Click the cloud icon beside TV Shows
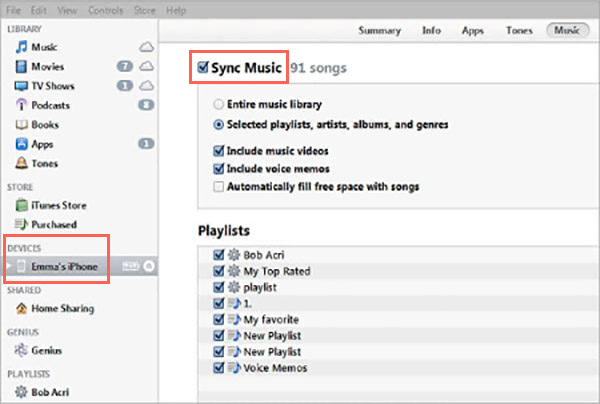The width and height of the screenshot is (600, 404). pyautogui.click(x=146, y=86)
